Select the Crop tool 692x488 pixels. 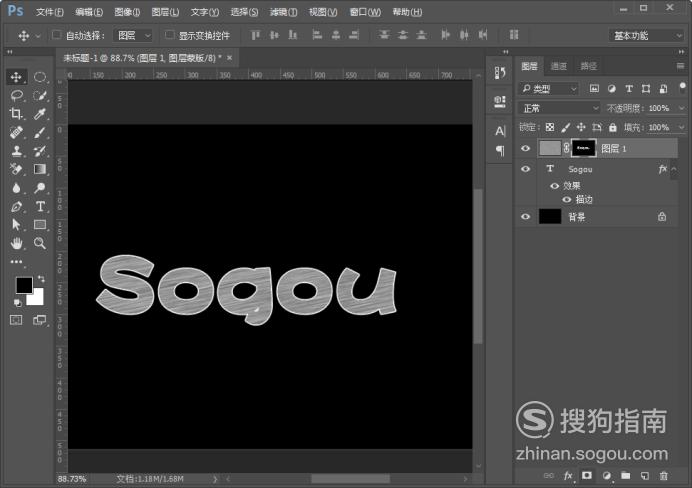point(16,114)
